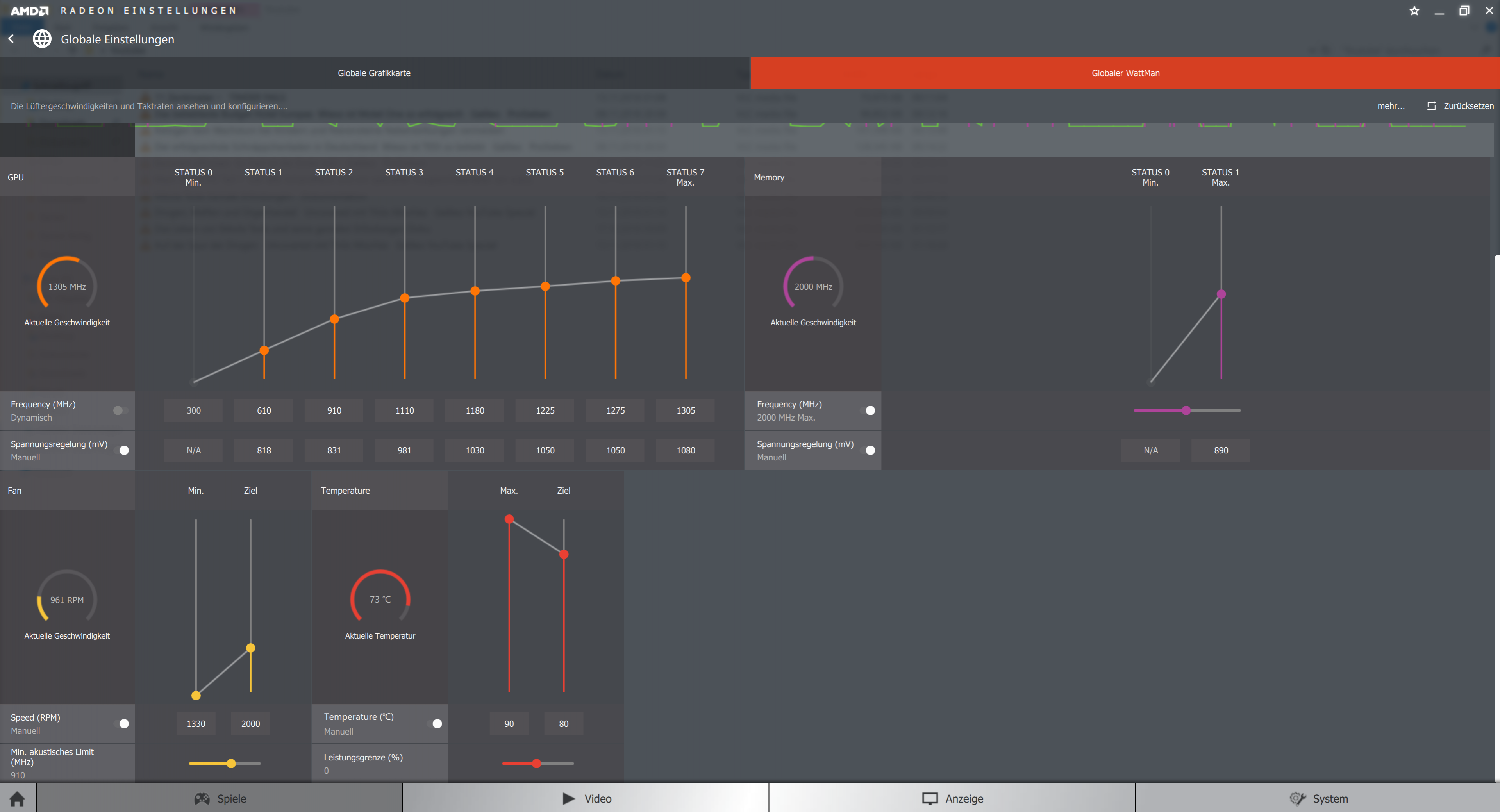Toggle GPU Frequency Dynamisch switch
The height and width of the screenshot is (812, 1500).
(x=121, y=410)
